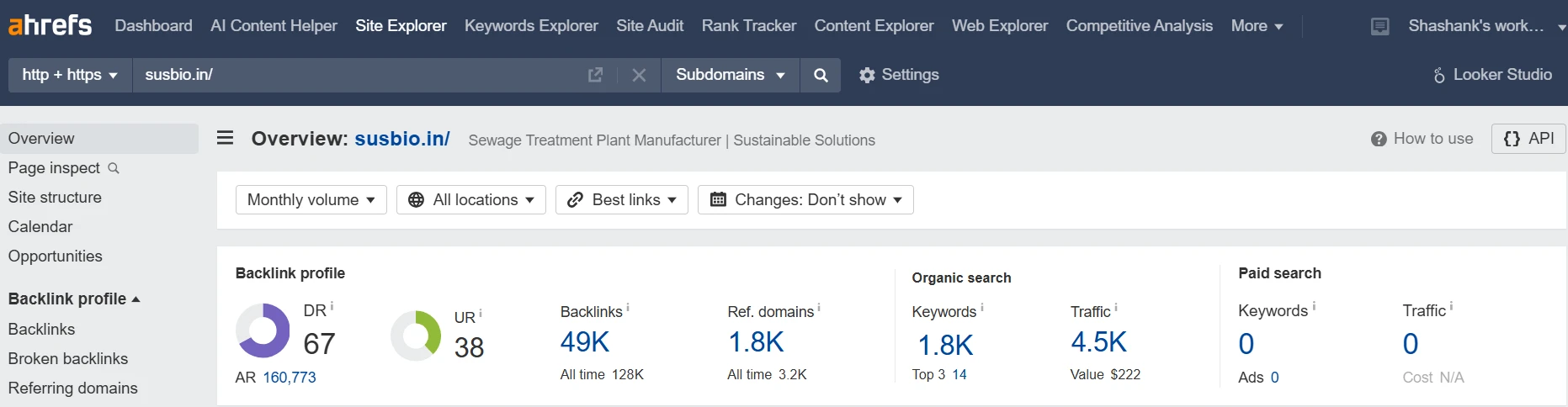
Task: Open Settings with gear icon
Action: tap(898, 75)
